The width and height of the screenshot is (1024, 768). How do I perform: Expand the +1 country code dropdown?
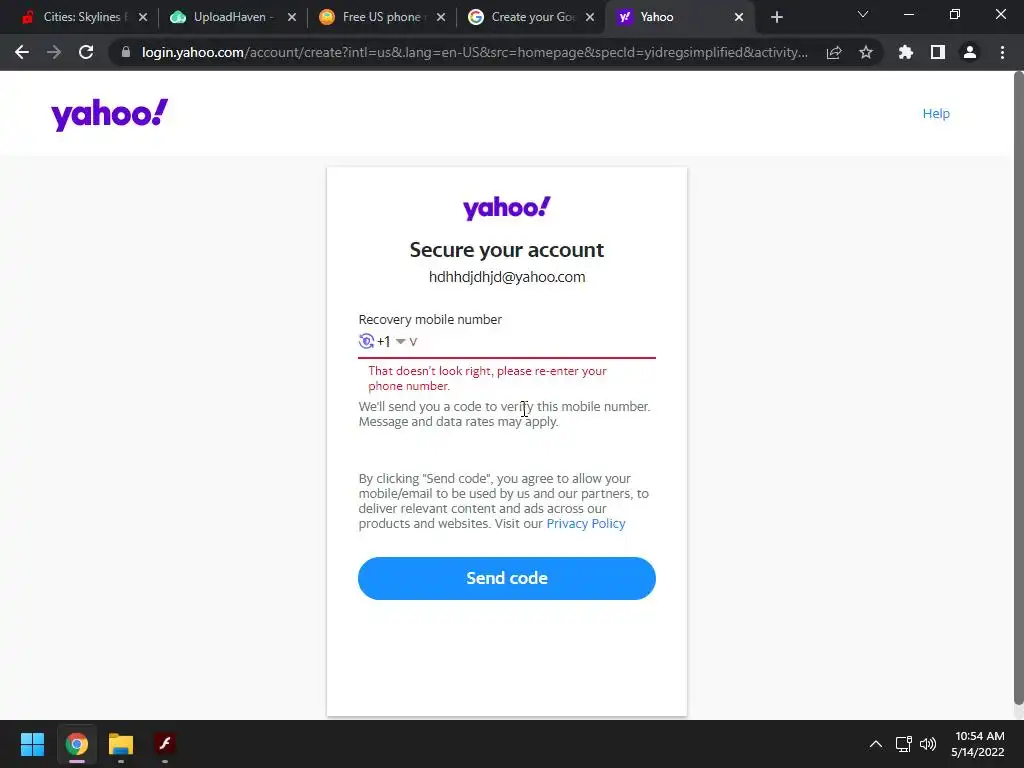pos(392,342)
